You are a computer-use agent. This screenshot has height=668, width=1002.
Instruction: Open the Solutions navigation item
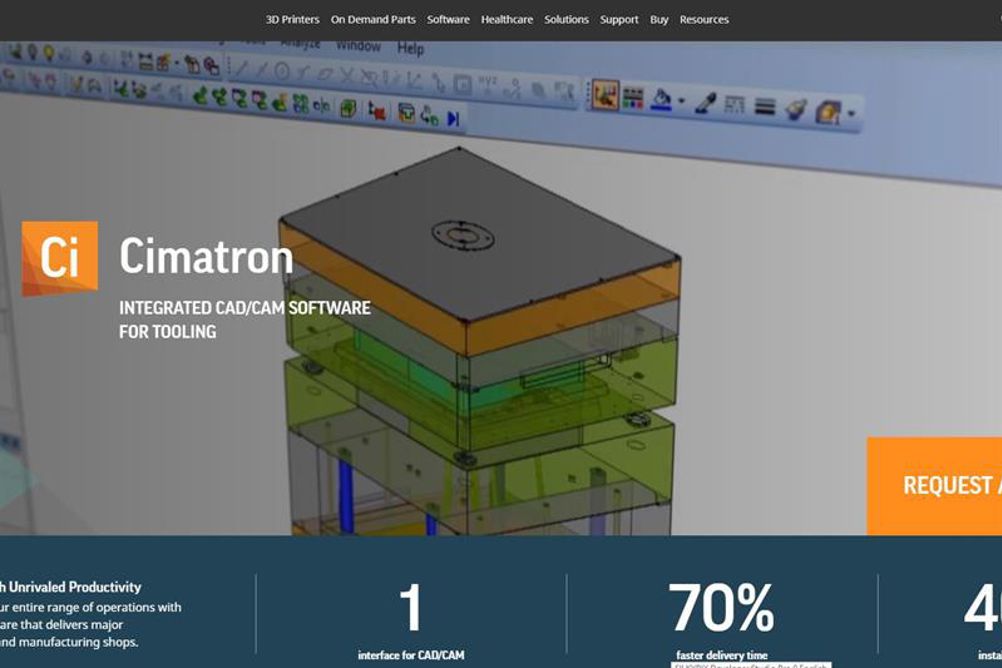(566, 20)
